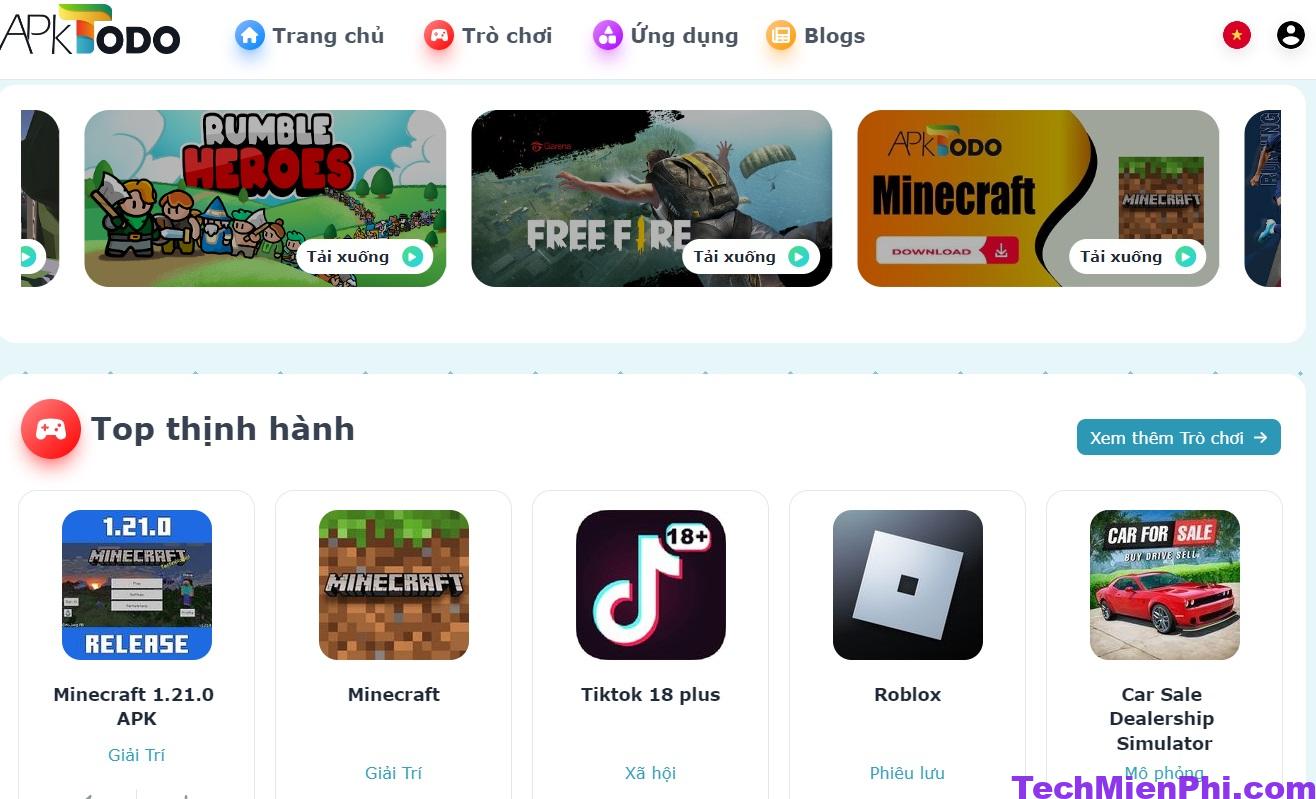
Task: Open the Trò chơi menu
Action: click(507, 36)
